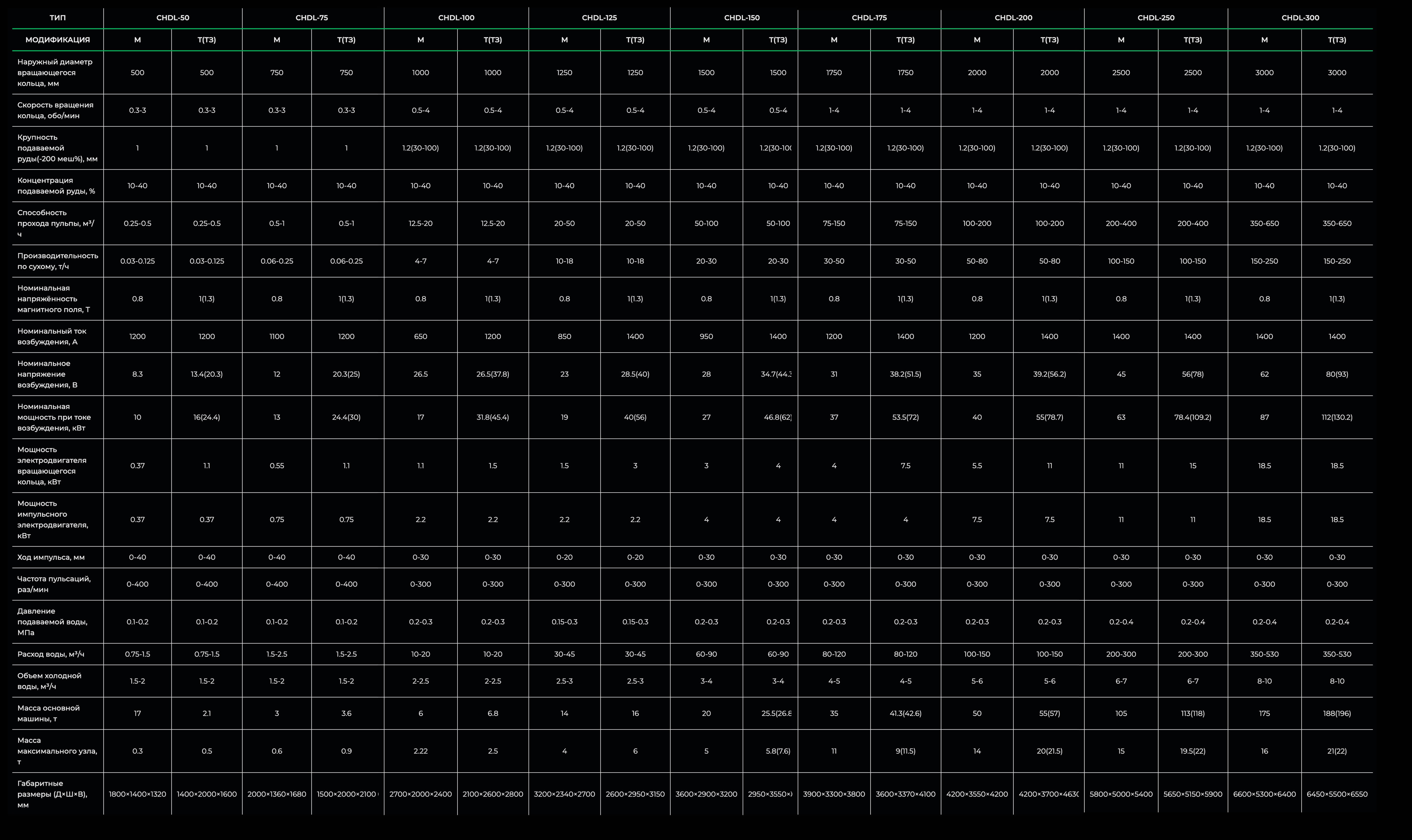
Task: Click the CHDL-125 column header
Action: 599,17
